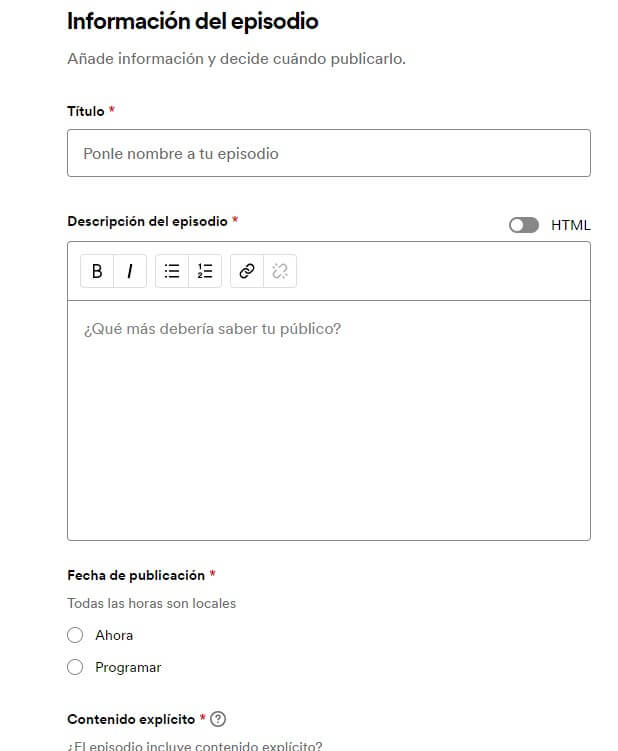This screenshot has height=751, width=618.
Task: Add a hyperlink with the link icon
Action: click(x=247, y=271)
